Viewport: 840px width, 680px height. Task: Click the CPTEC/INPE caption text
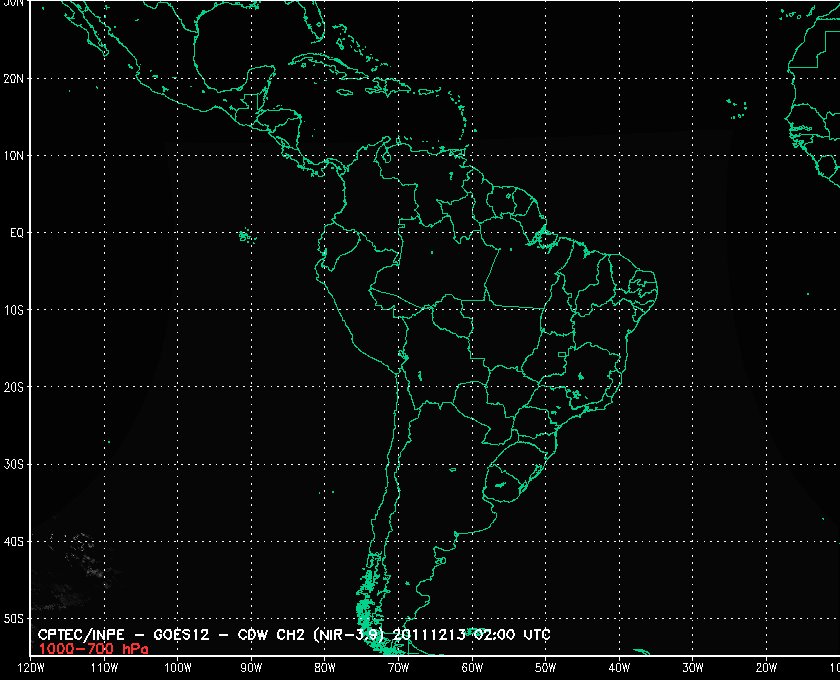81,636
